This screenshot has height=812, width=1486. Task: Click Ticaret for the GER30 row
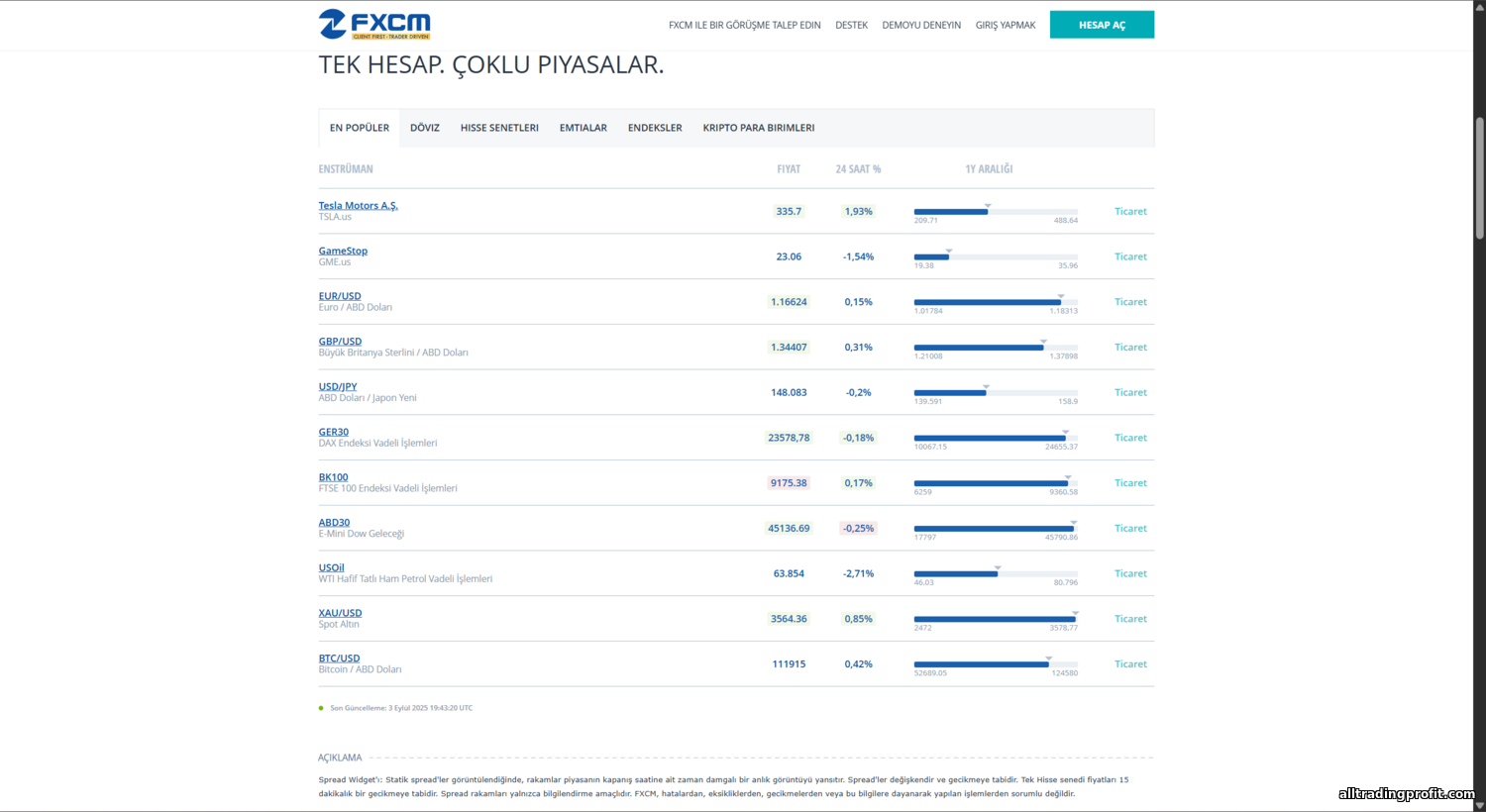pos(1129,438)
